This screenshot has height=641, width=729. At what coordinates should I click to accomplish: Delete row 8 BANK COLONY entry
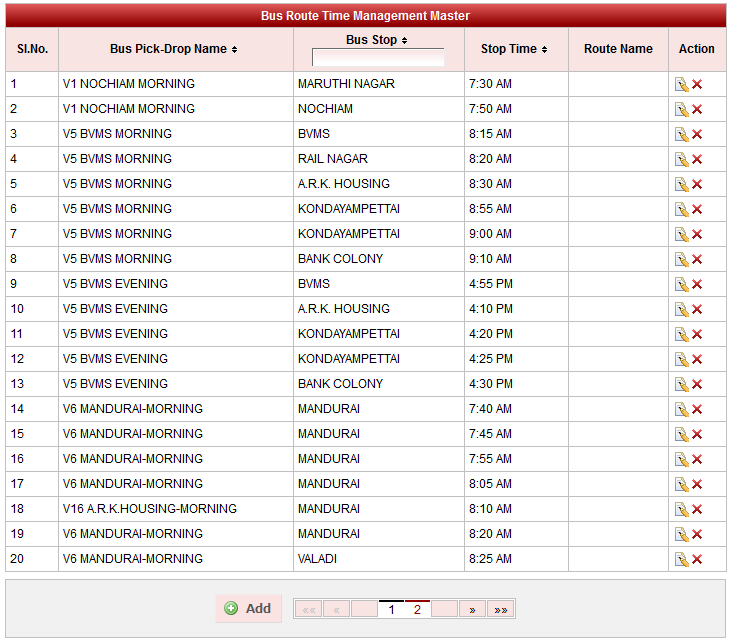pyautogui.click(x=697, y=260)
